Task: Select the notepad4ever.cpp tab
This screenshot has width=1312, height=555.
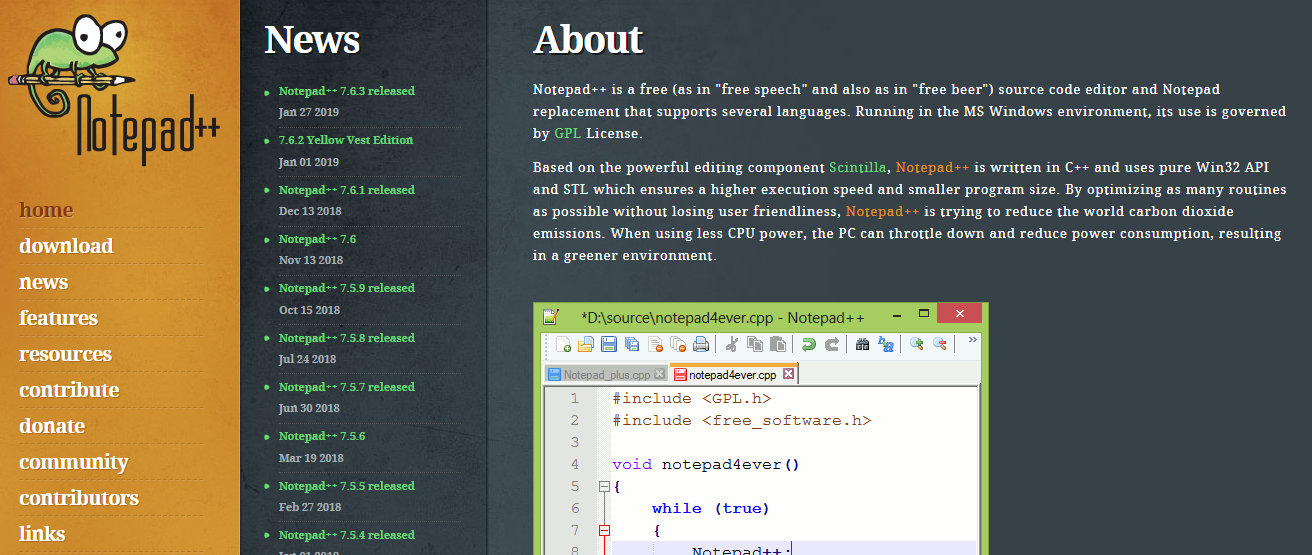Action: (734, 375)
